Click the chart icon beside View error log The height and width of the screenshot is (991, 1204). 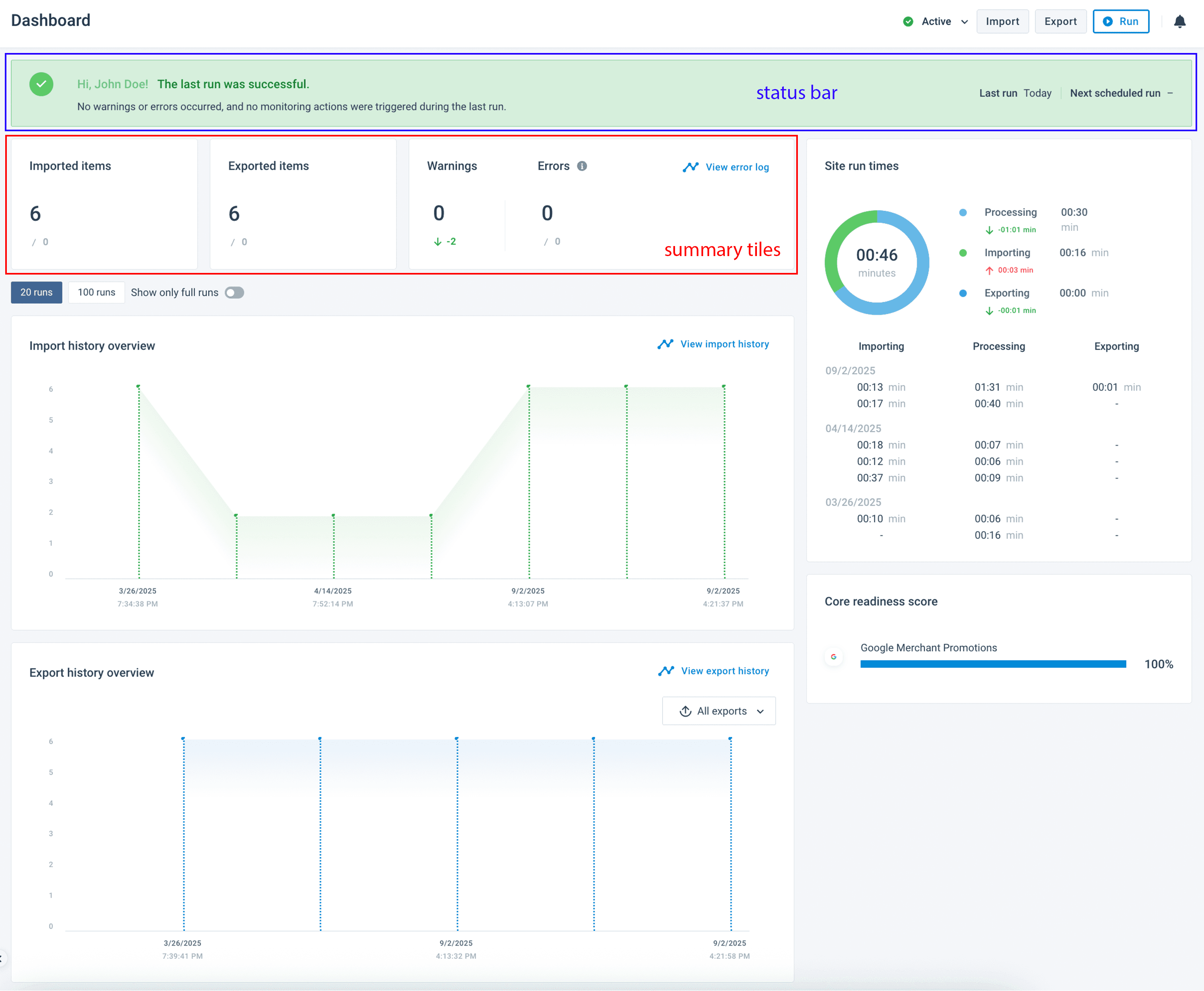[x=690, y=167]
